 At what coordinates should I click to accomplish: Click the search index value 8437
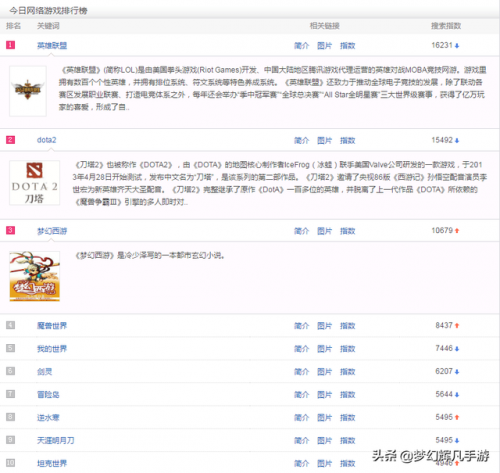coord(444,325)
